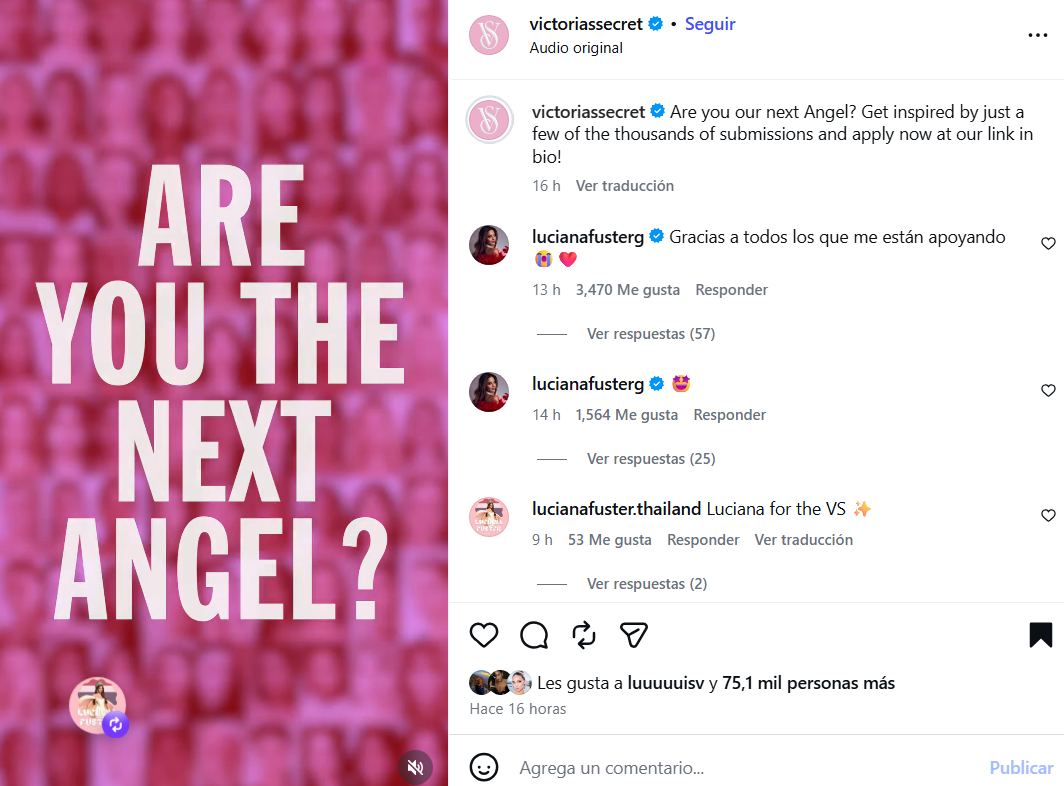This screenshot has height=786, width=1064.
Task: Like the lucianafuster.thailand comment
Action: pyautogui.click(x=1048, y=515)
